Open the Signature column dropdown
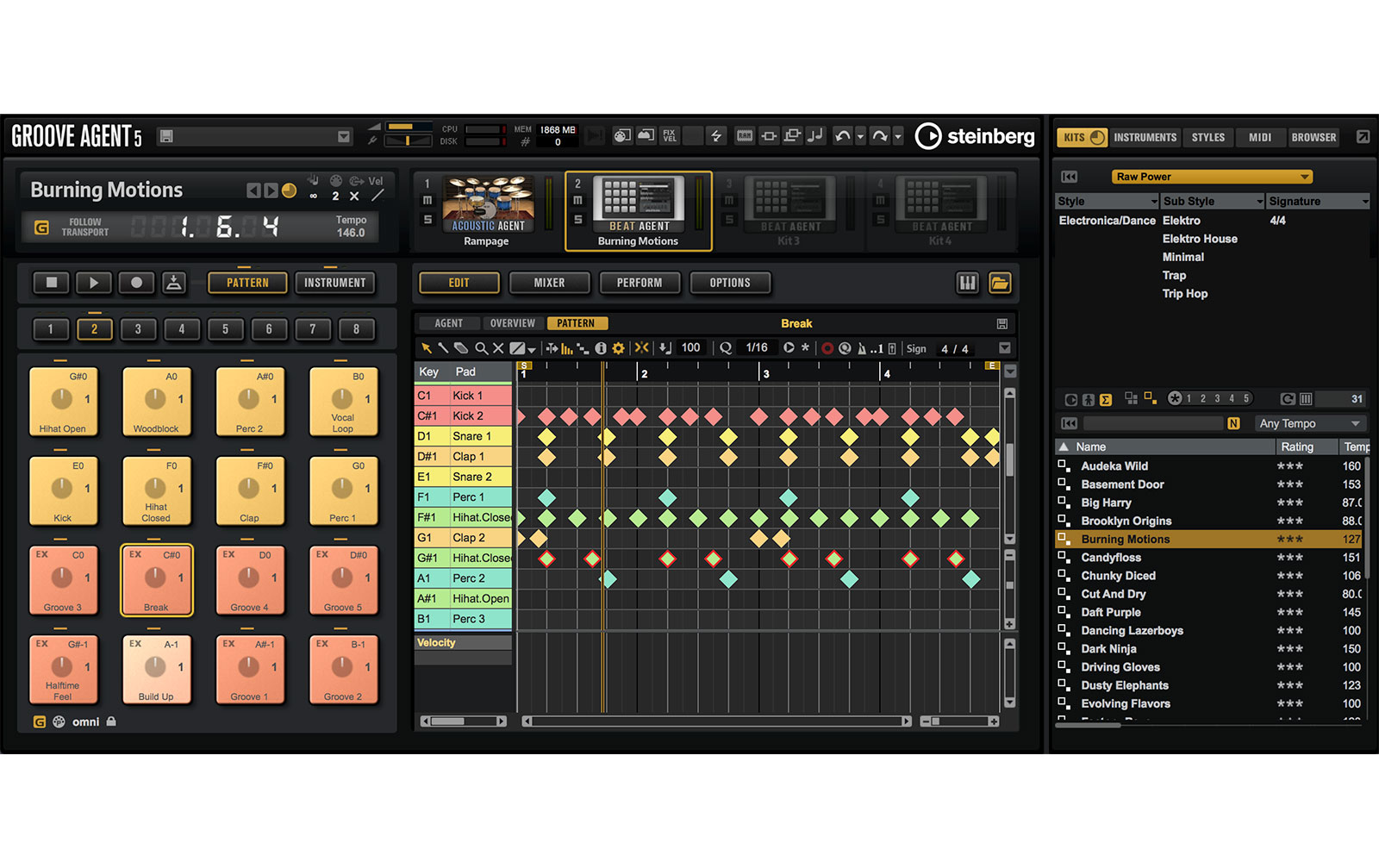This screenshot has height=868, width=1379. coord(1364,202)
